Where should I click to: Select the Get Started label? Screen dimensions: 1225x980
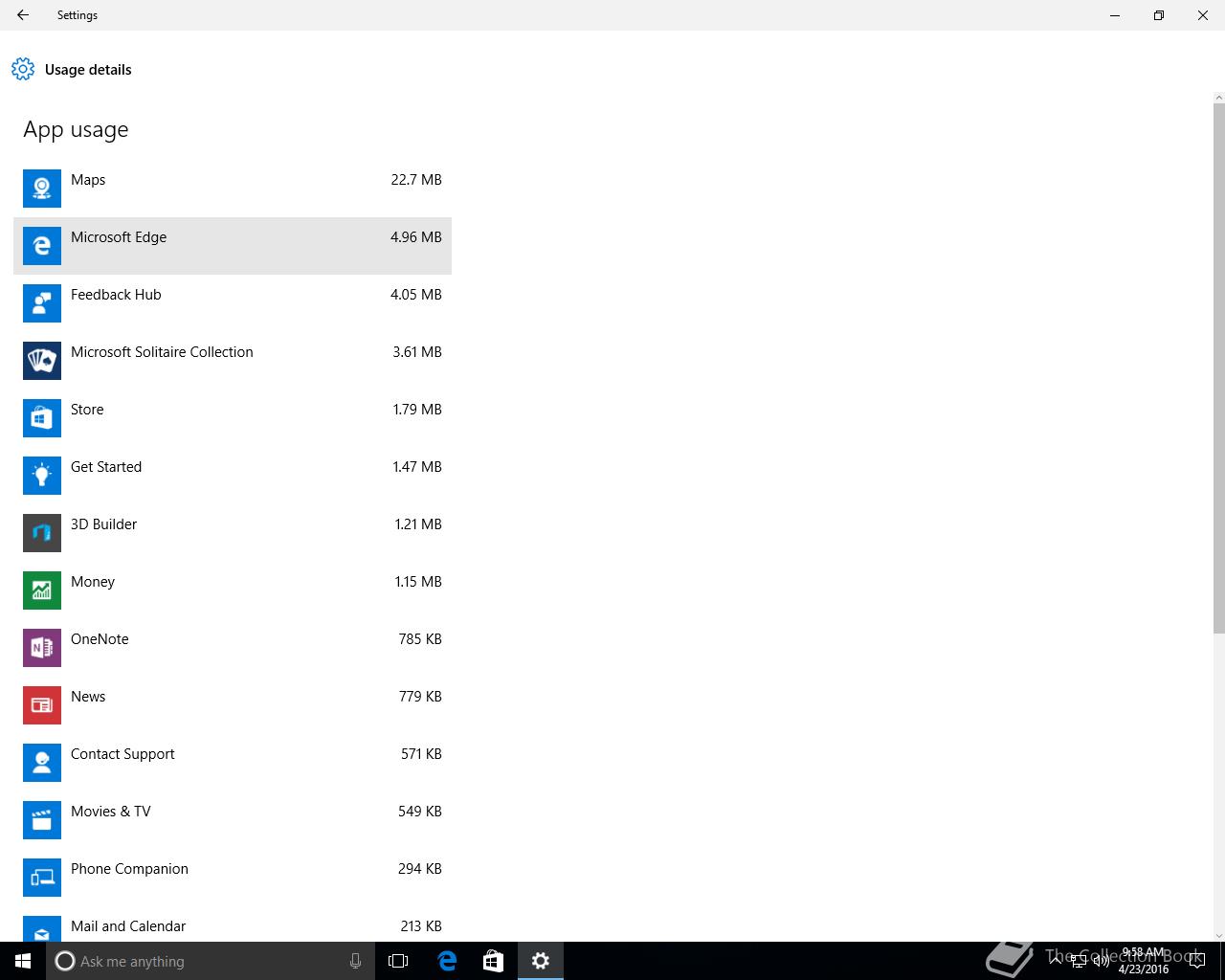(x=106, y=467)
